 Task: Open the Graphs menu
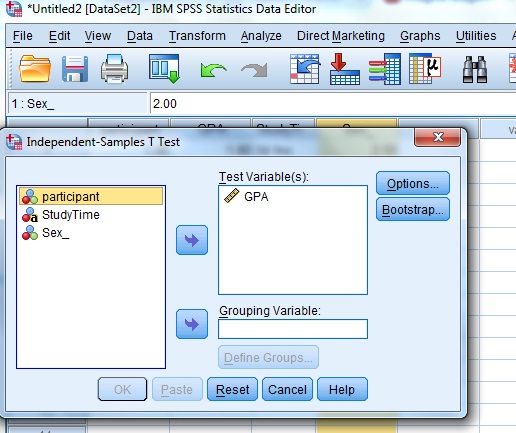tap(420, 36)
